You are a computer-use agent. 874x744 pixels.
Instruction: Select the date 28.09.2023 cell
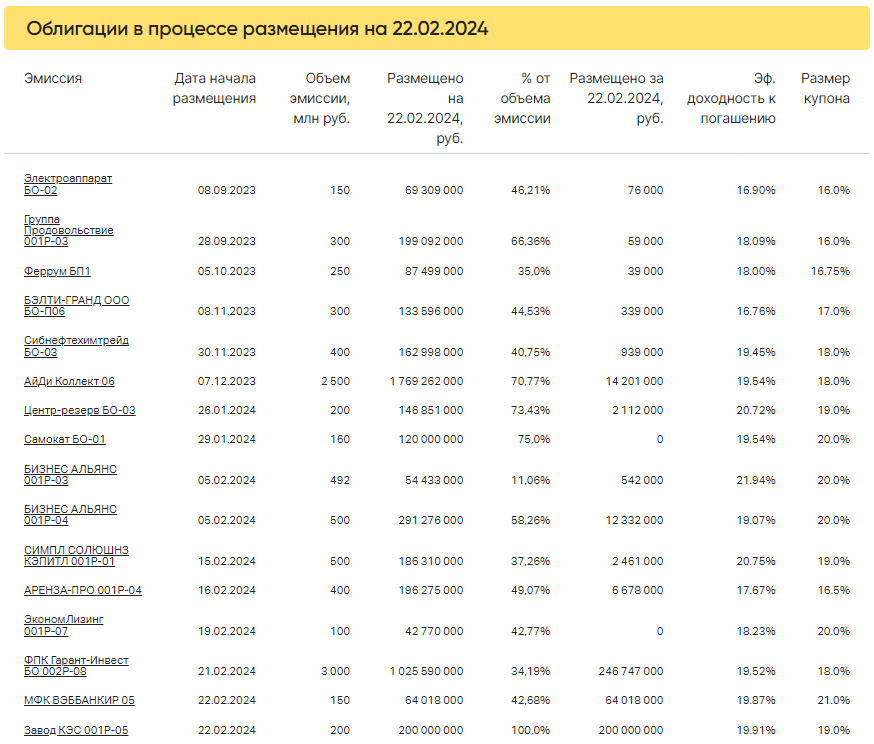pos(226,241)
